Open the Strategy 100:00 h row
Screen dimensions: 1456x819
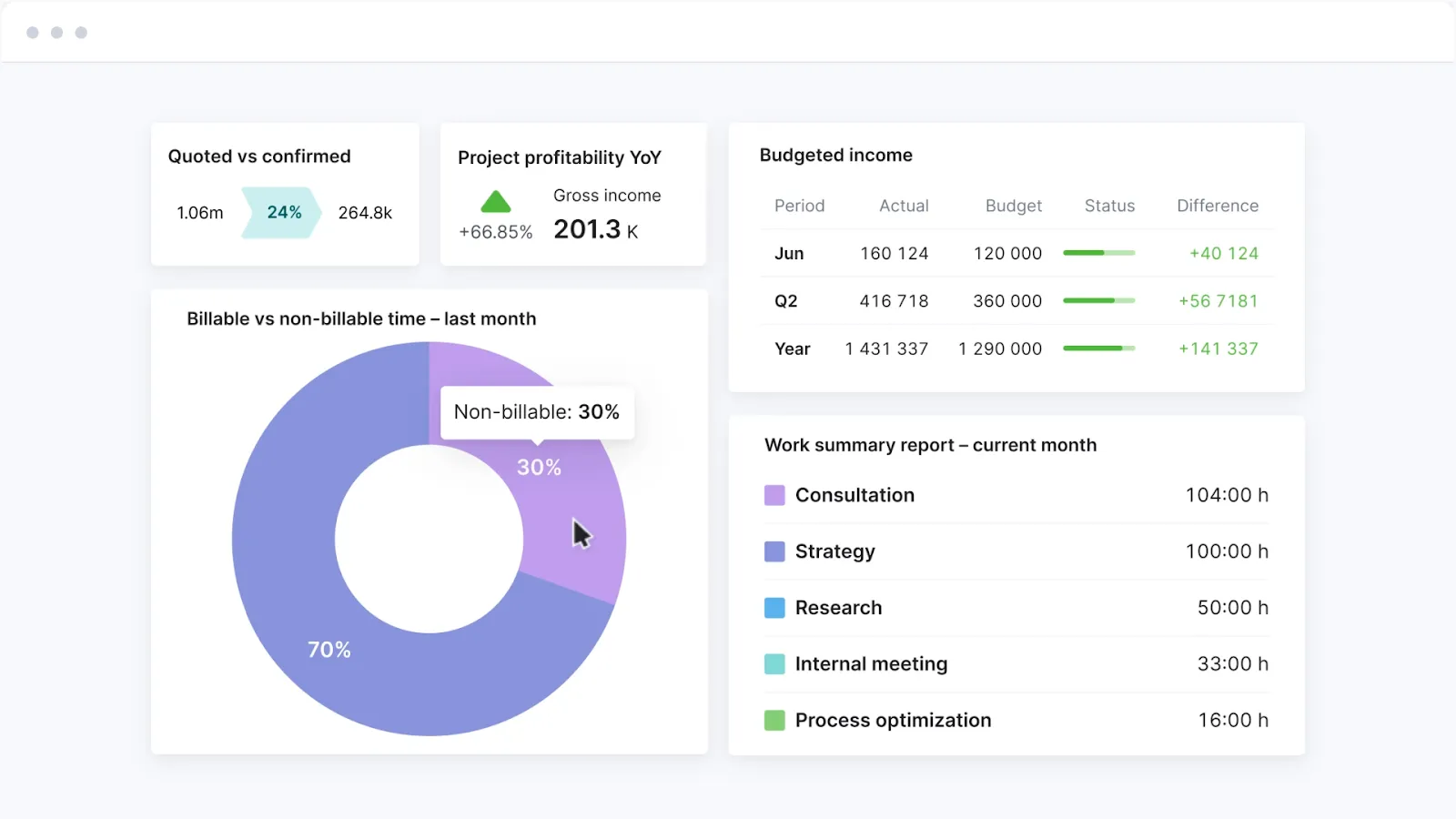pos(1016,551)
